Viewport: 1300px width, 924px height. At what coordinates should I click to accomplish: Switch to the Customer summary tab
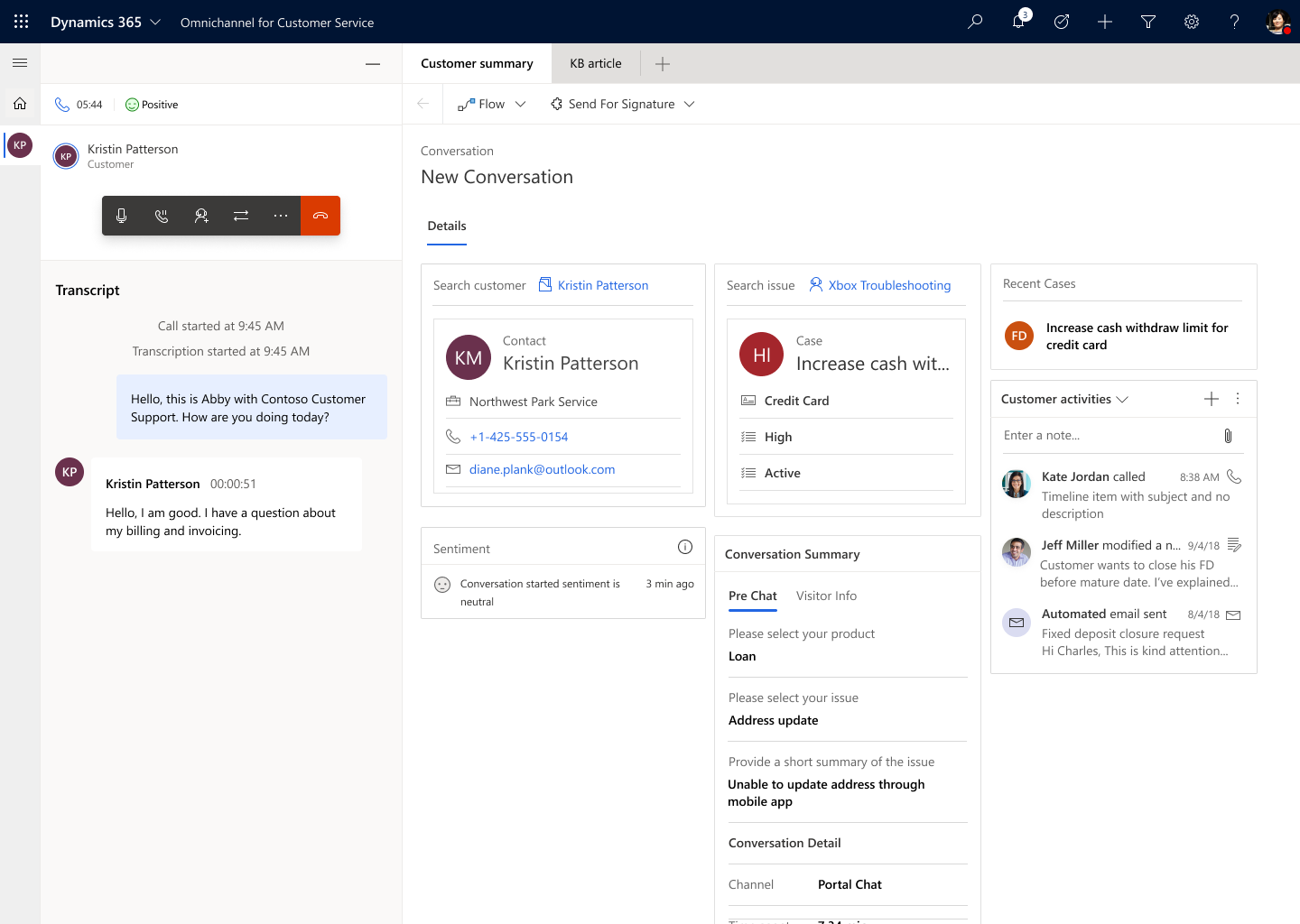click(x=477, y=63)
